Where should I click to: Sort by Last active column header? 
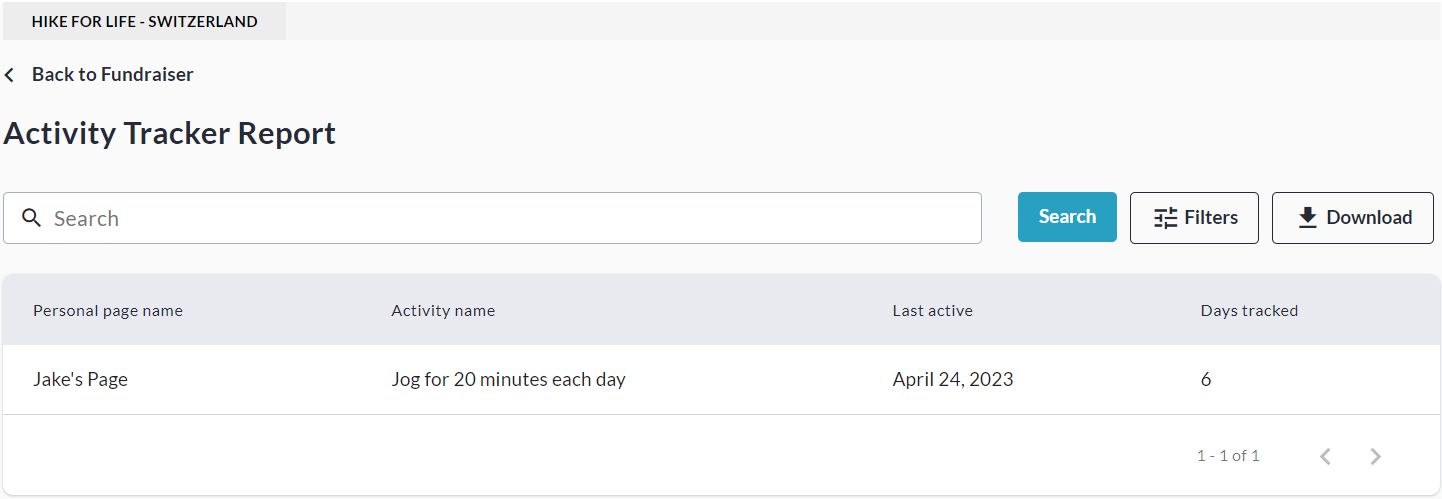pos(932,311)
